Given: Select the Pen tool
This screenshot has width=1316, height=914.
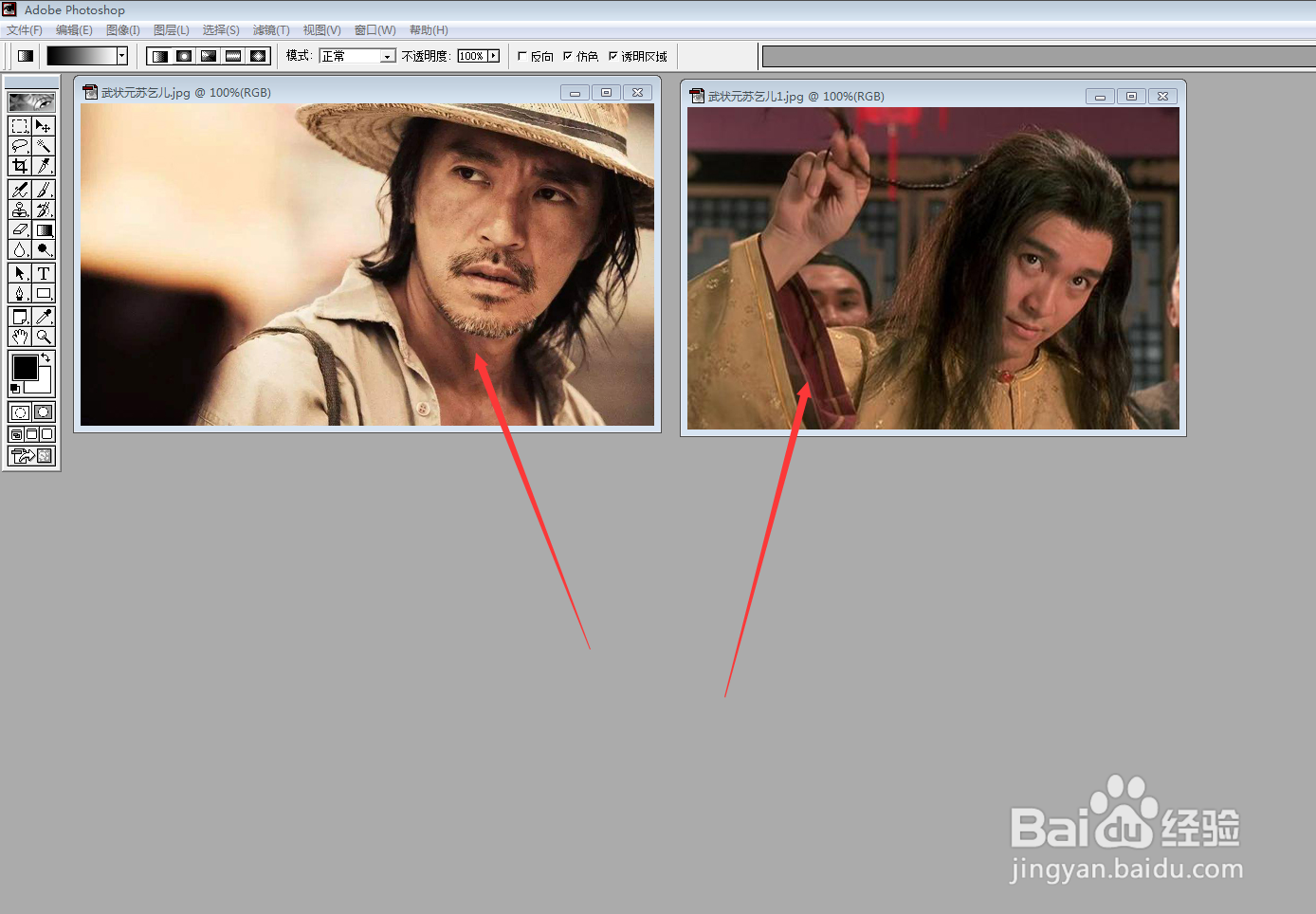Looking at the screenshot, I should (20, 293).
